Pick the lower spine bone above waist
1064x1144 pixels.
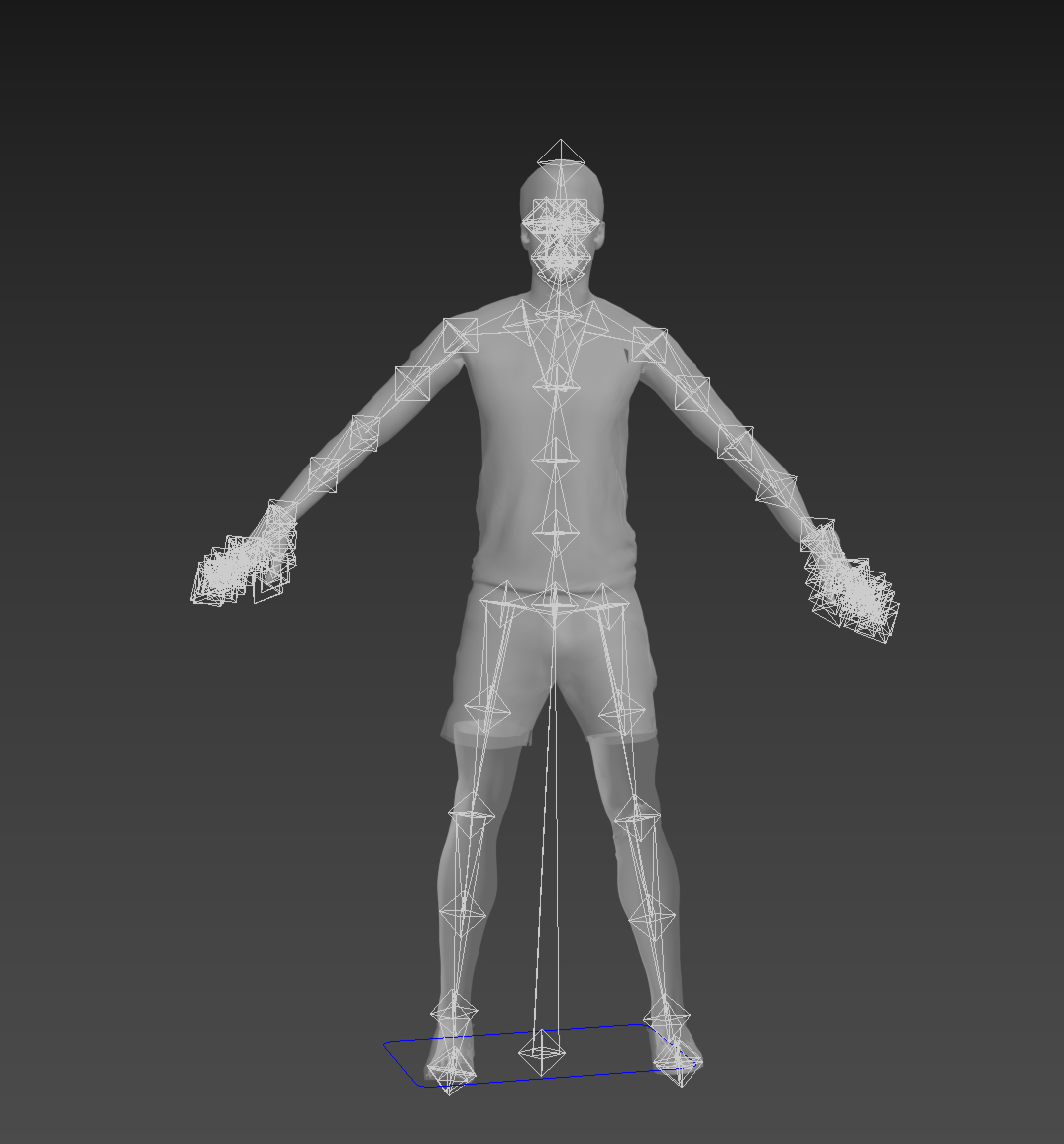click(x=556, y=533)
